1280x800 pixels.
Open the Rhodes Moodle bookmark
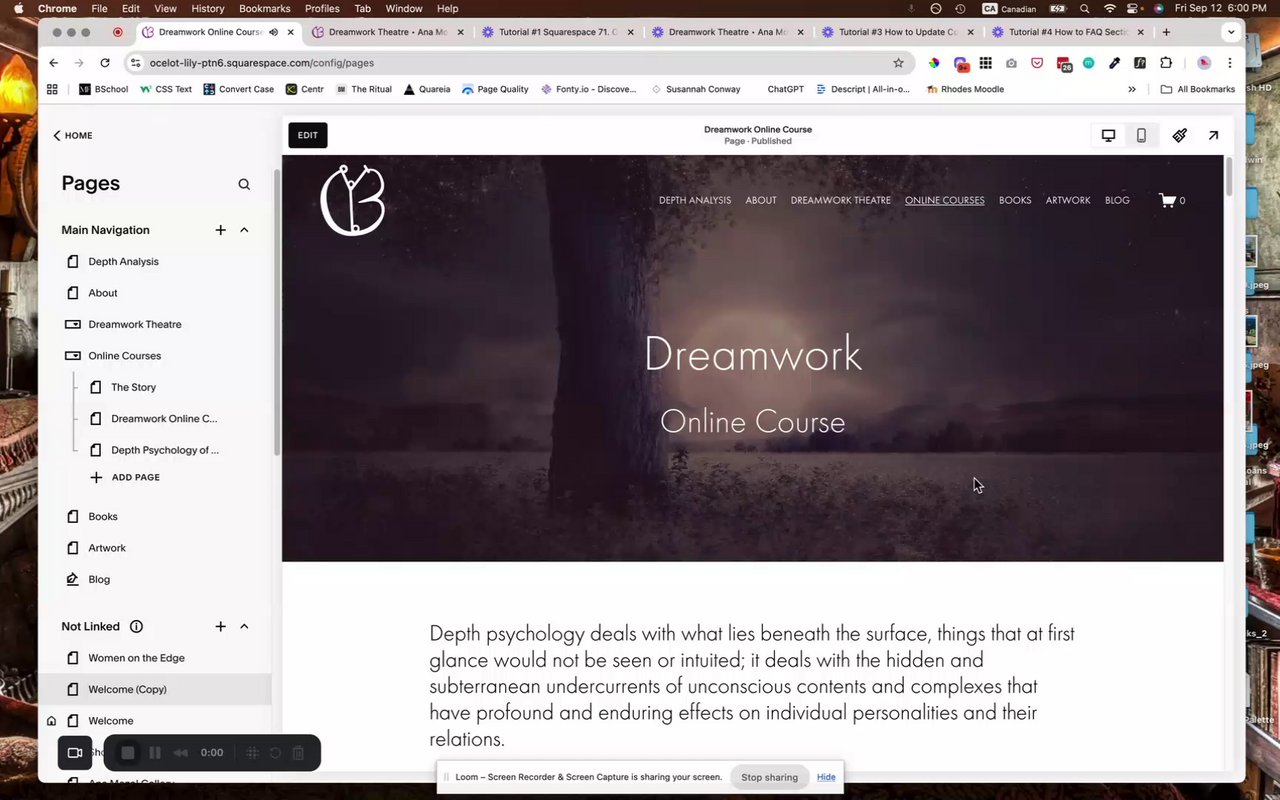[965, 89]
